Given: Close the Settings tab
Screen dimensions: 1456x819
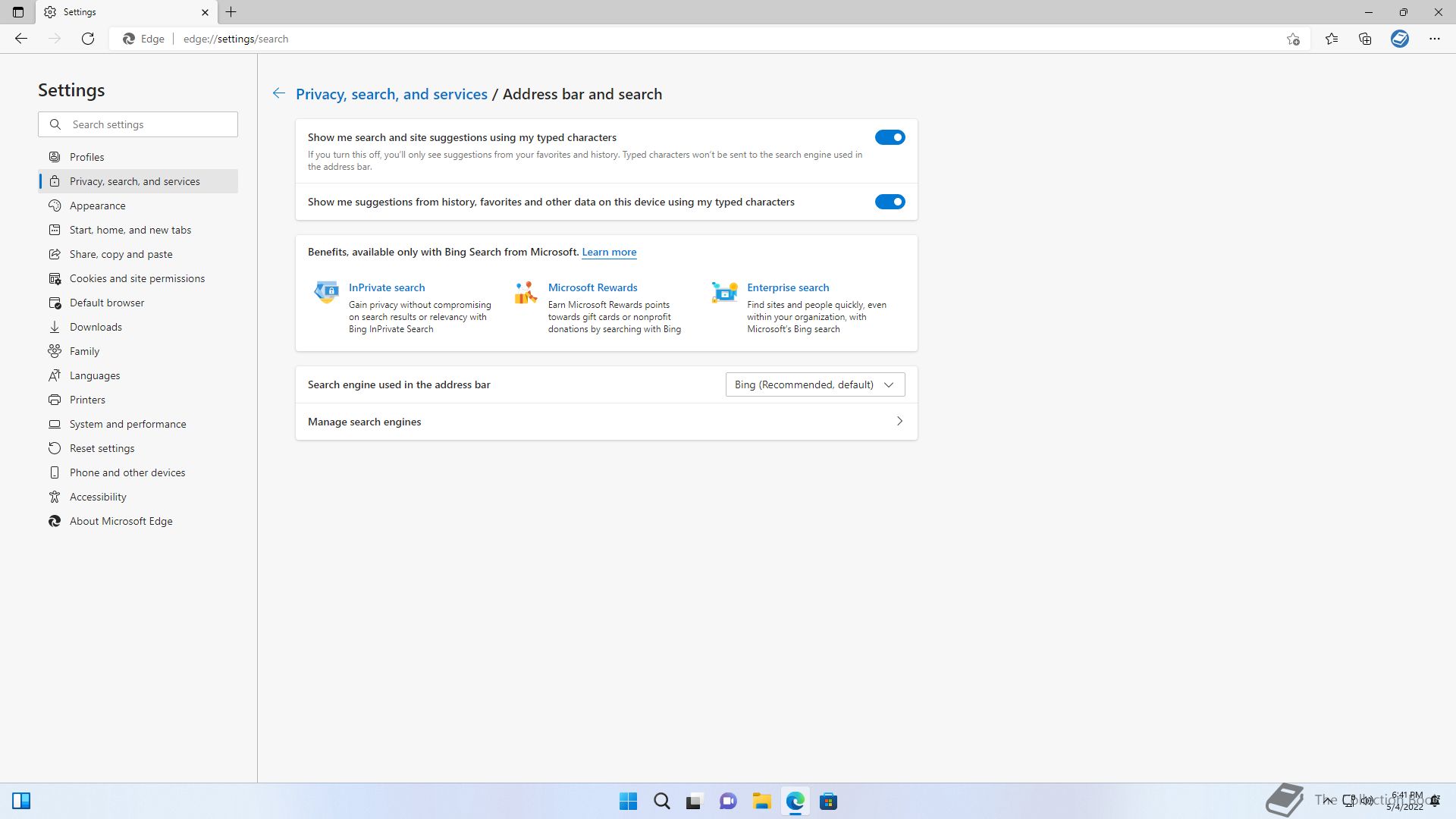Looking at the screenshot, I should pos(205,12).
